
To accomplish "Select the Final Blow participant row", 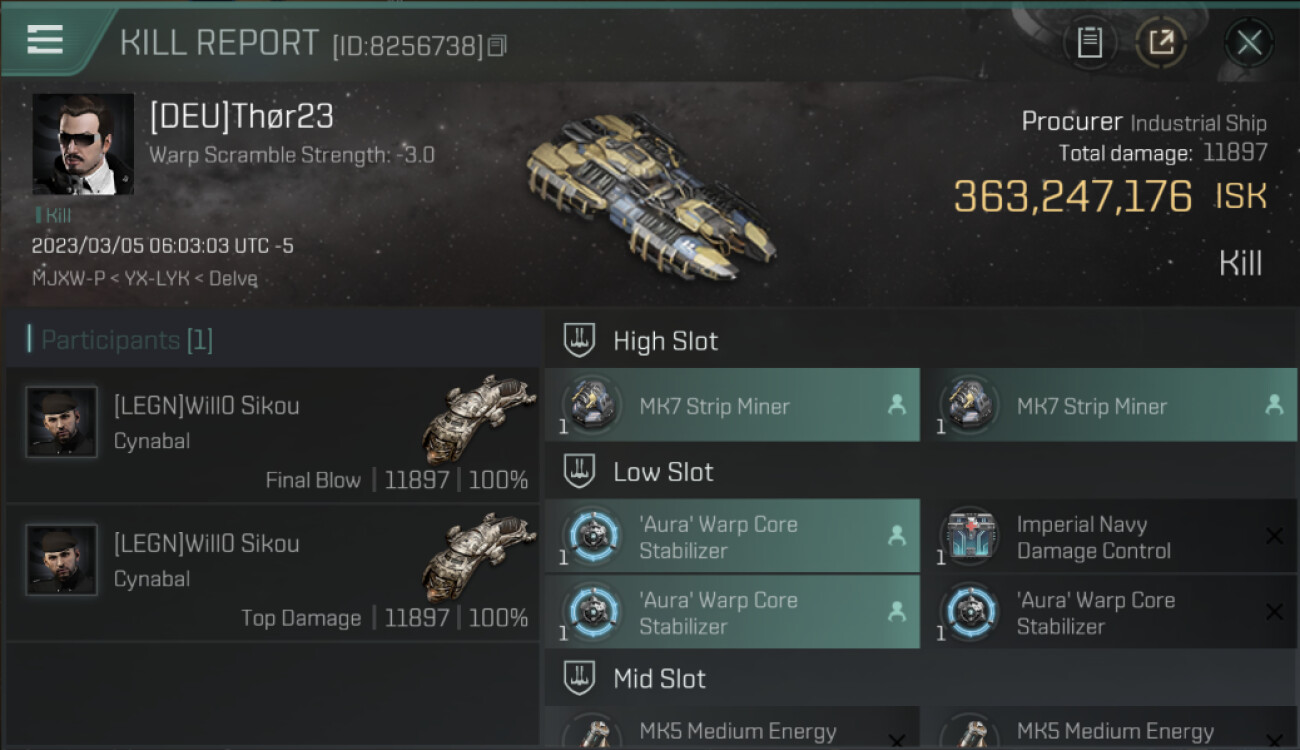I will click(272, 434).
